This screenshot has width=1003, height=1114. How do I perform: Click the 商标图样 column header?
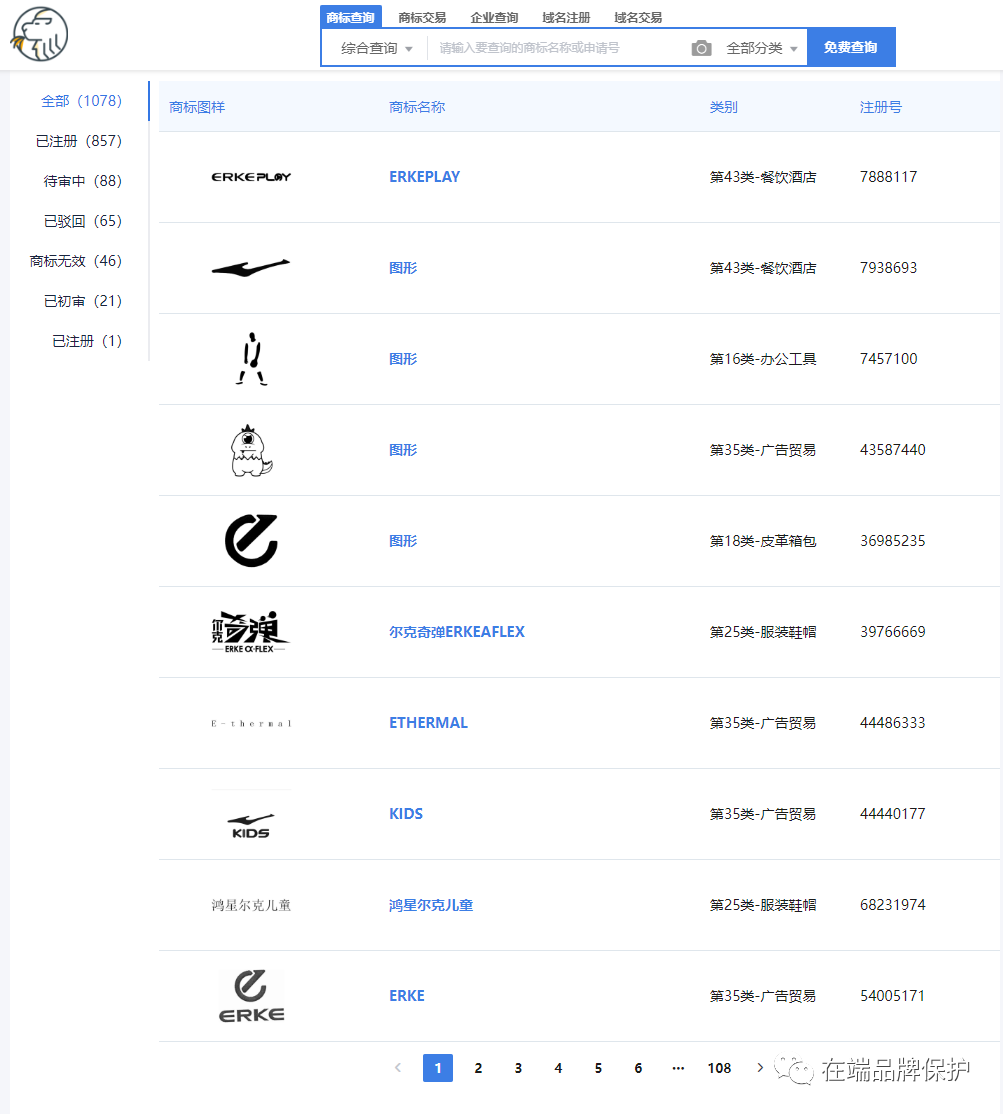(x=197, y=107)
